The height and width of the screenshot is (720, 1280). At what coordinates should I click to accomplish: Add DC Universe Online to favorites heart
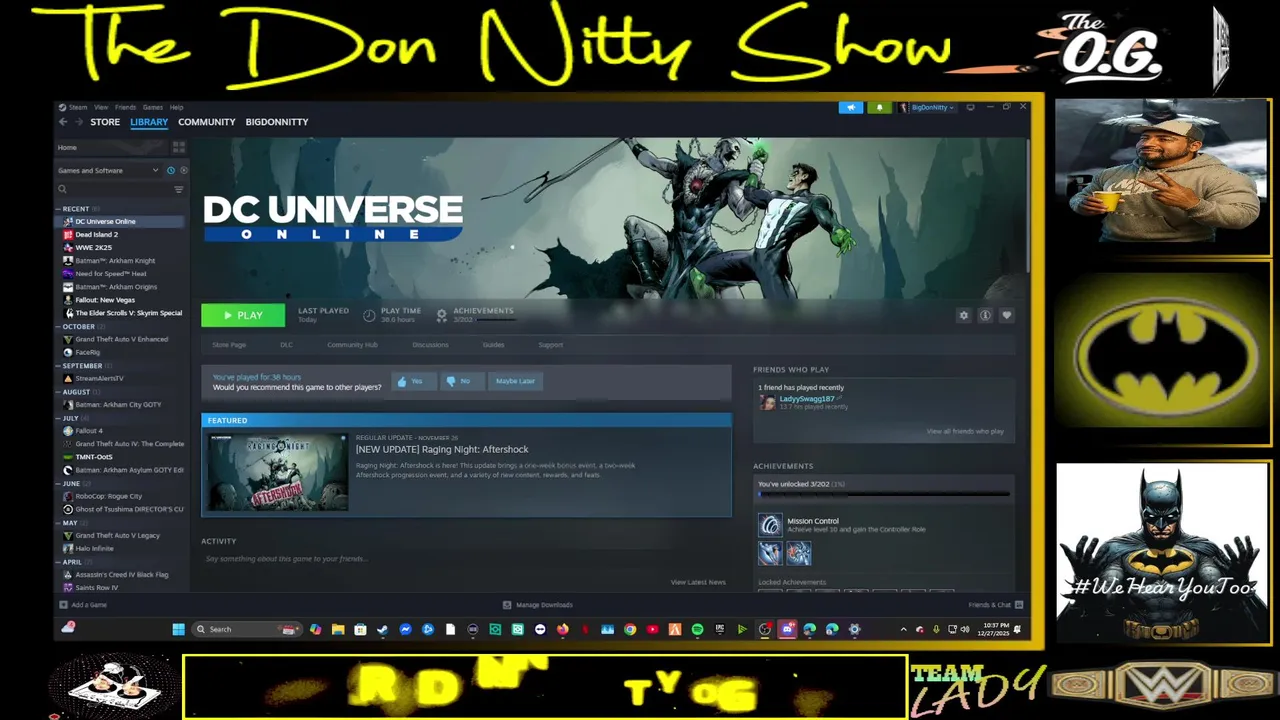click(1007, 315)
